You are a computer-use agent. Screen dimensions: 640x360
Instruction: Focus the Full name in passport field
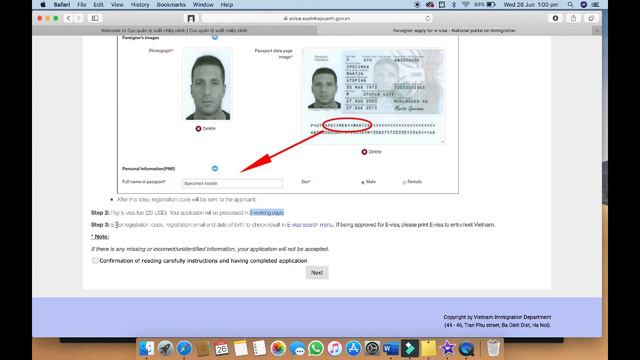(232, 183)
